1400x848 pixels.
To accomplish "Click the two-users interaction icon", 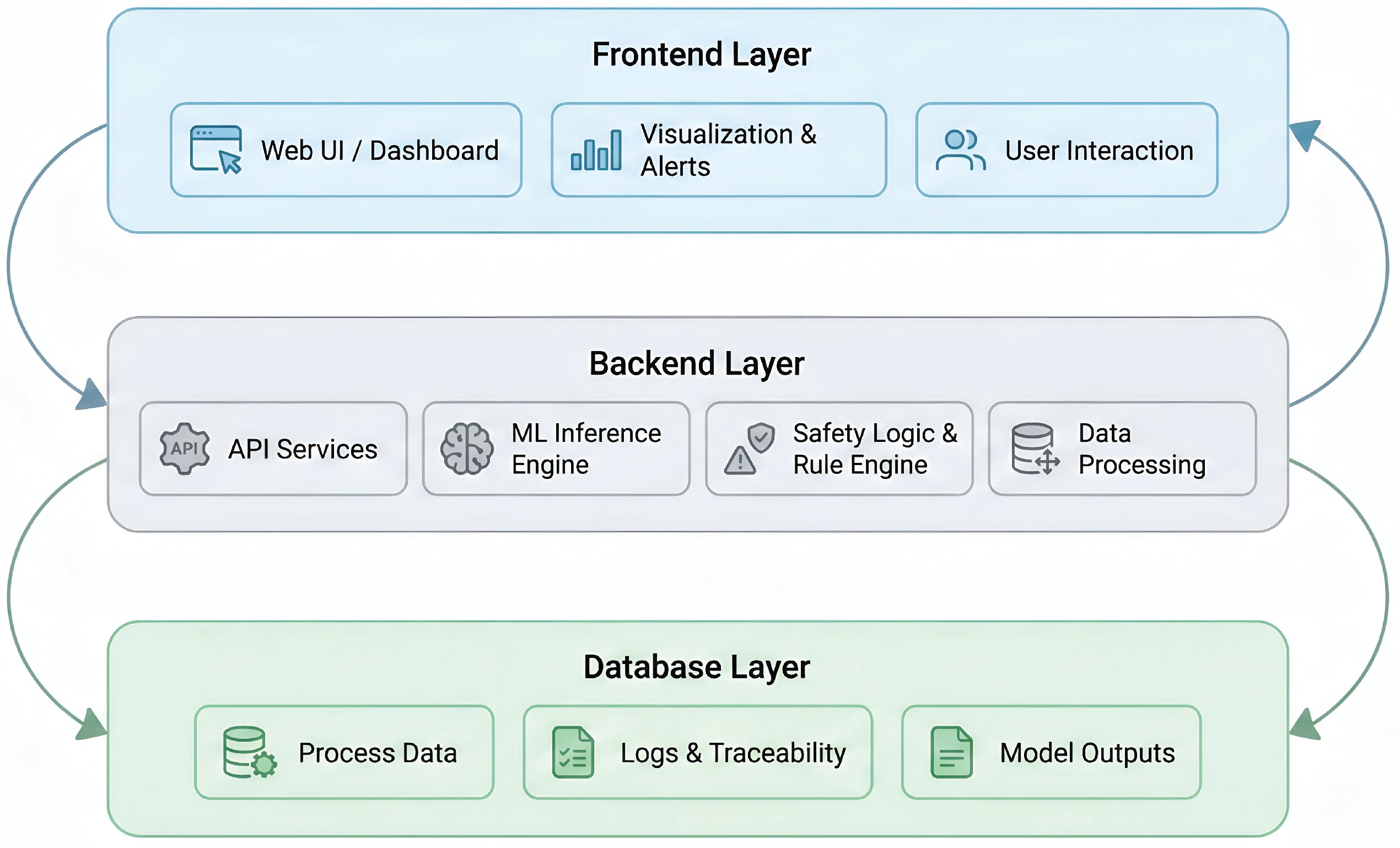I will pyautogui.click(x=960, y=150).
